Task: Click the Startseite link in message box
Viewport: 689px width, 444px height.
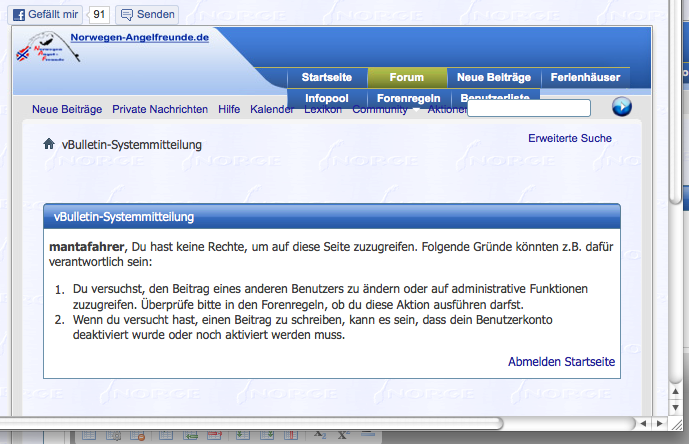Action: tap(588, 362)
